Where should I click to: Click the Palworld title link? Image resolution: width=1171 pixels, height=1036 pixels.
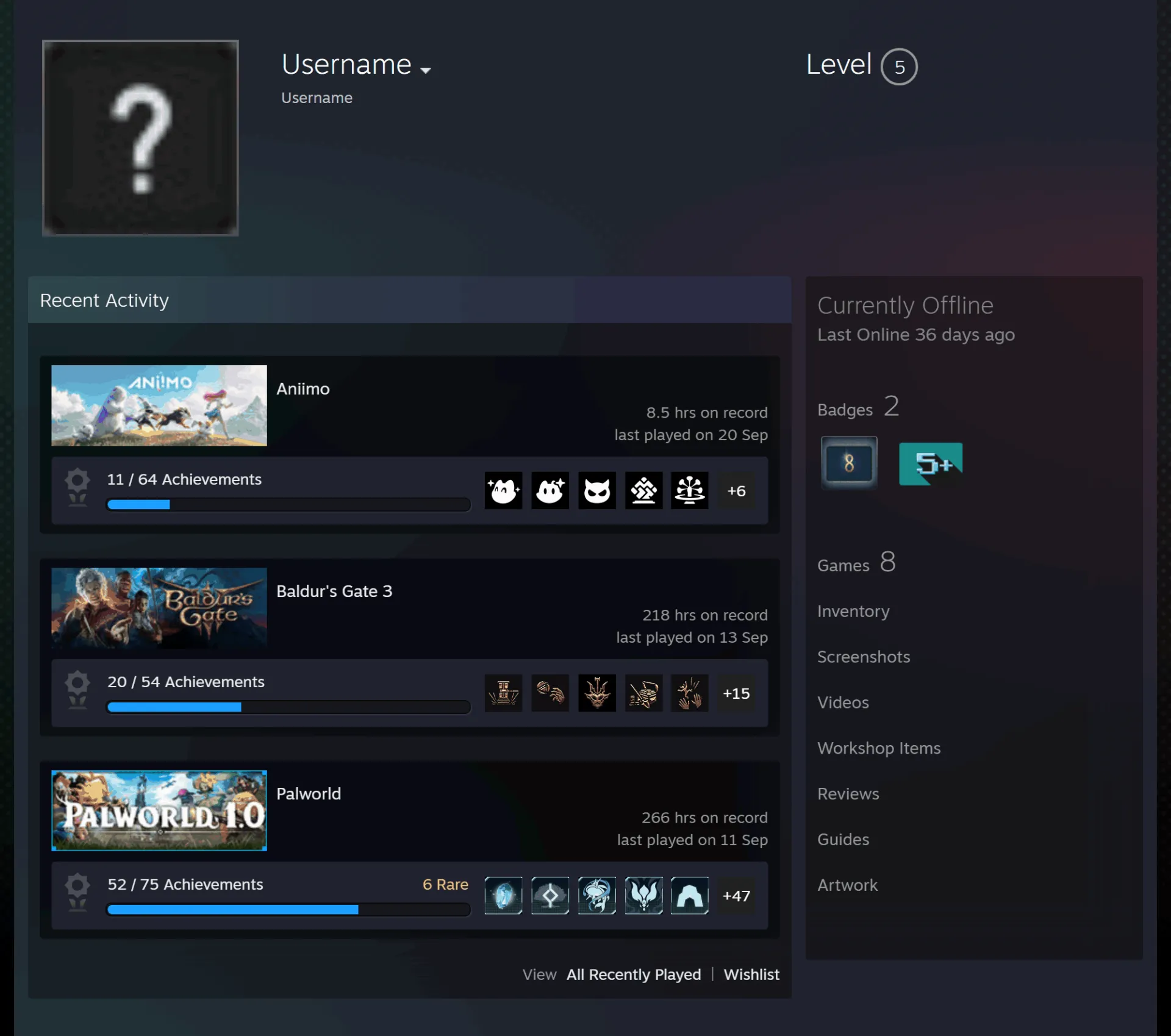309,794
